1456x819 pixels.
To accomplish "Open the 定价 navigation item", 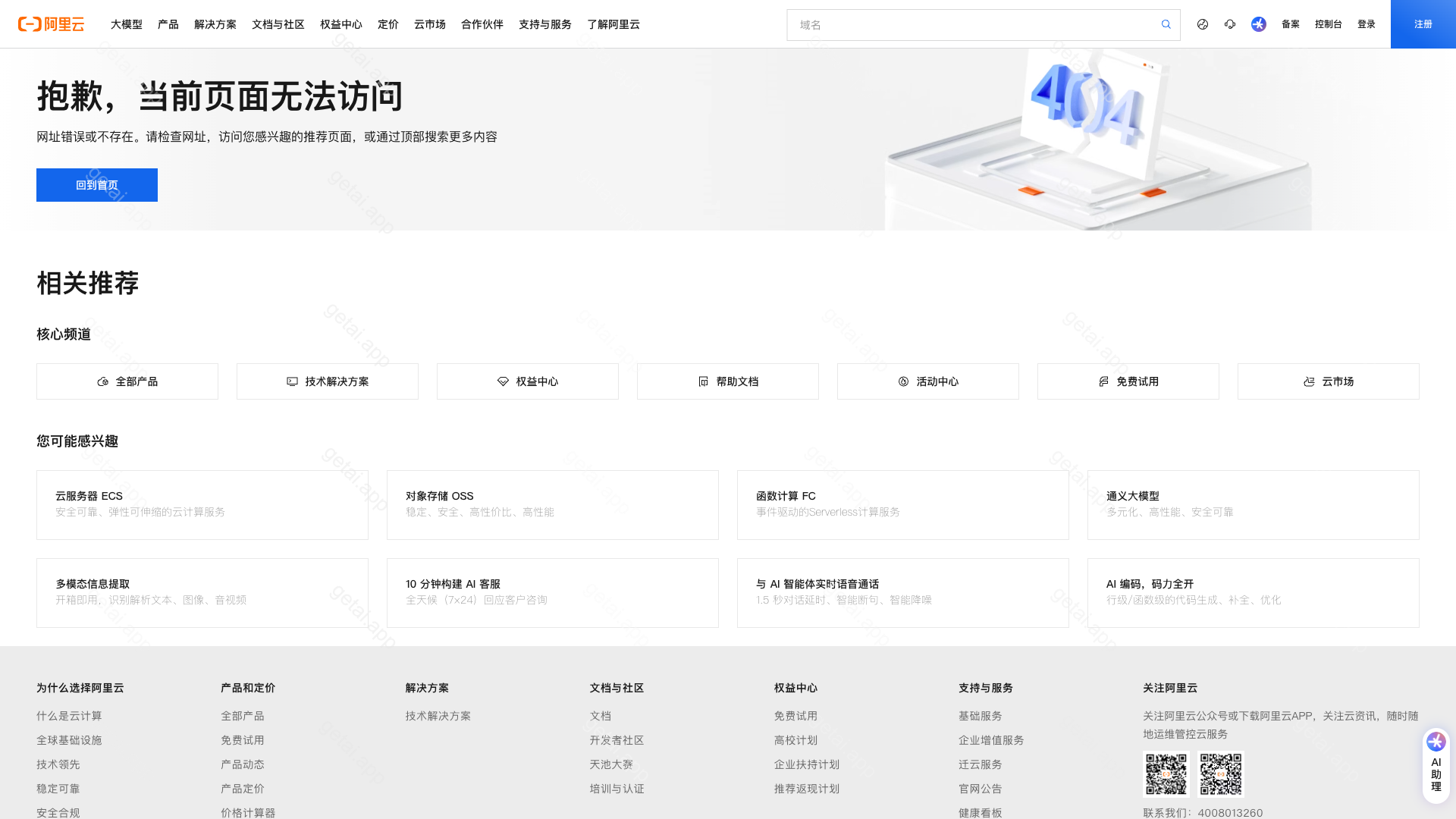I will tap(388, 24).
